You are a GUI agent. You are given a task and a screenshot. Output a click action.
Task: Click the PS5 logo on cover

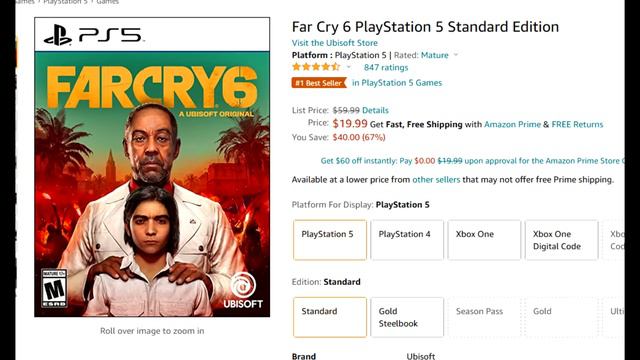pyautogui.click(x=93, y=35)
